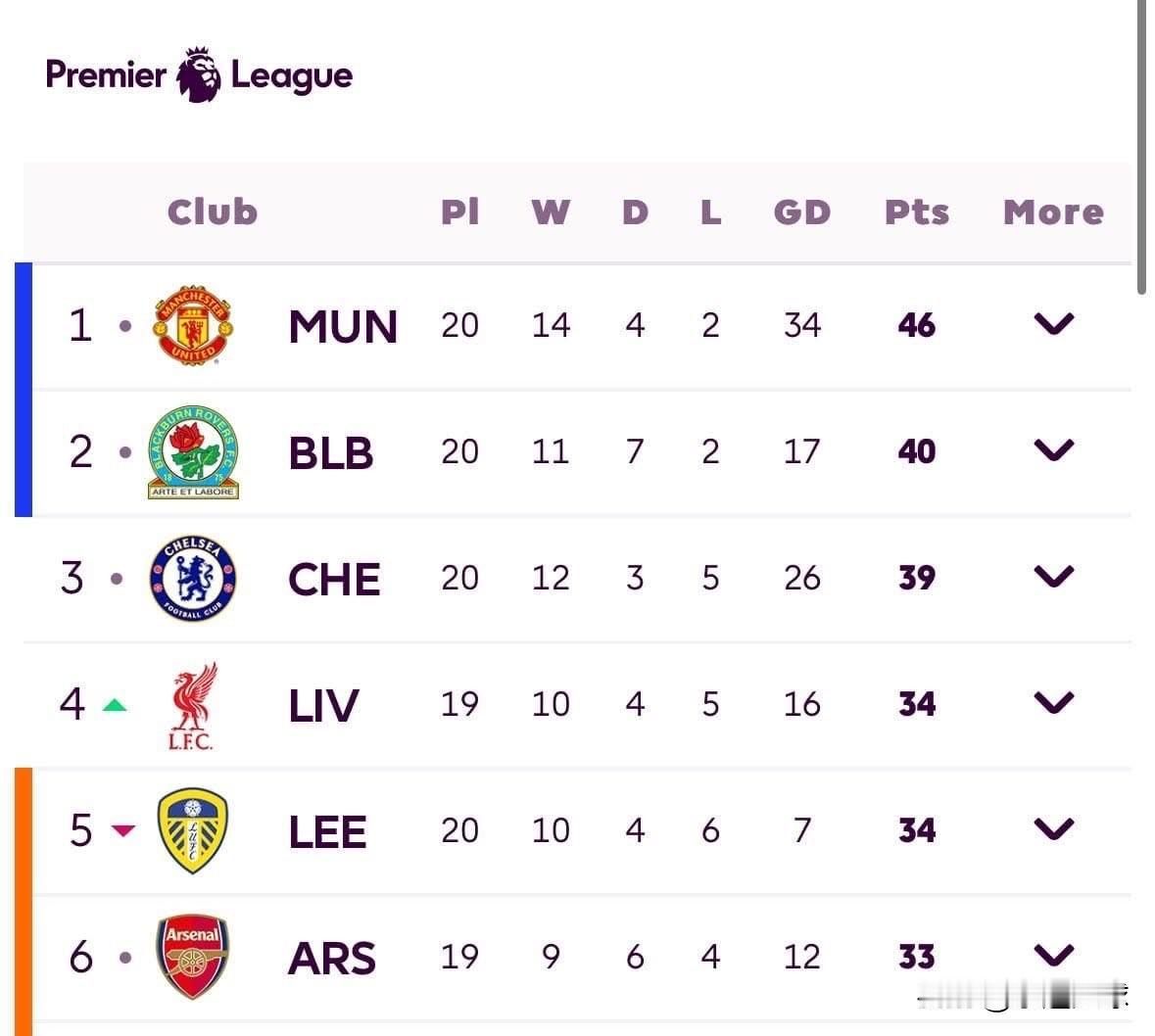The width and height of the screenshot is (1155, 1036).
Task: Click the Arsenal club crest
Action: point(193,956)
